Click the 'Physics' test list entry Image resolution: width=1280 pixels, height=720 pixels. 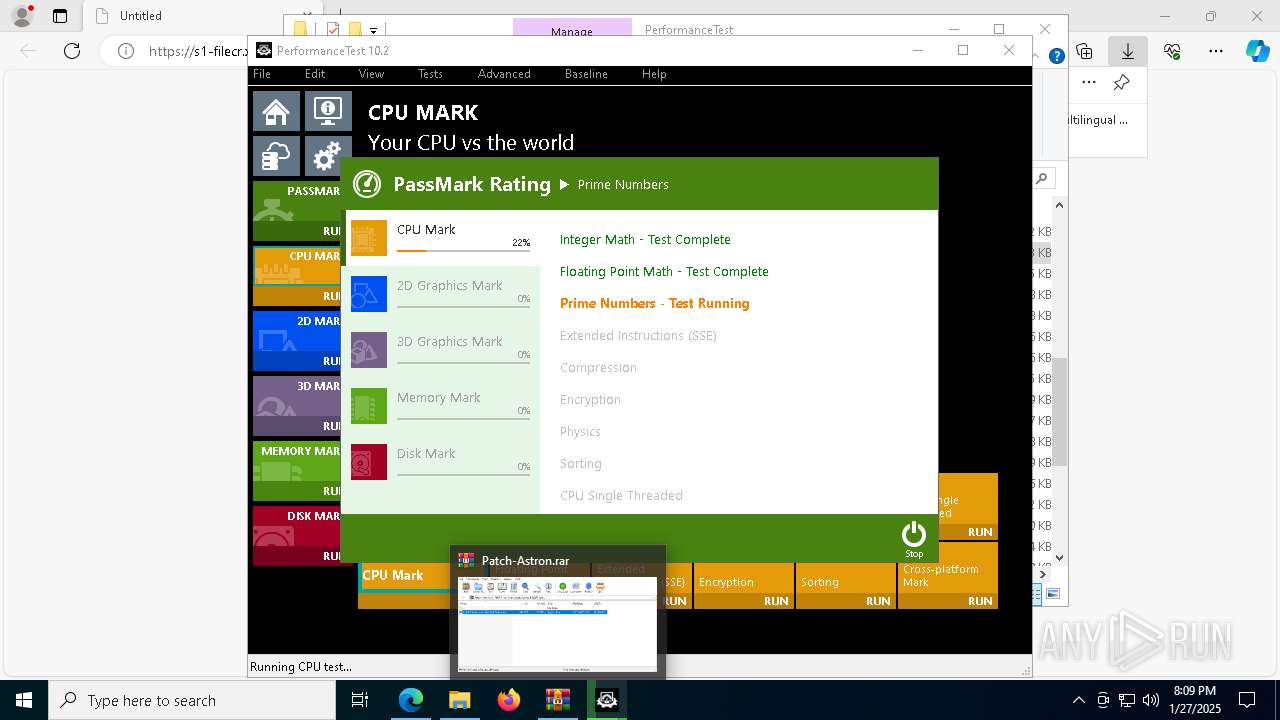point(580,431)
